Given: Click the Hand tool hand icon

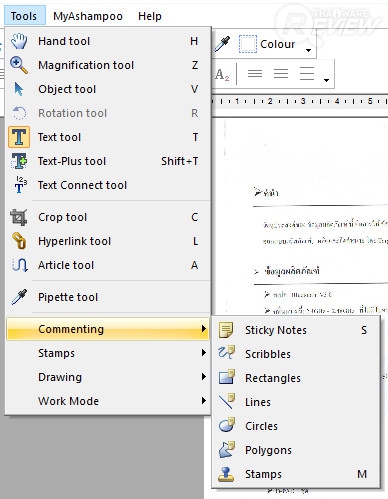Looking at the screenshot, I should (x=19, y=41).
